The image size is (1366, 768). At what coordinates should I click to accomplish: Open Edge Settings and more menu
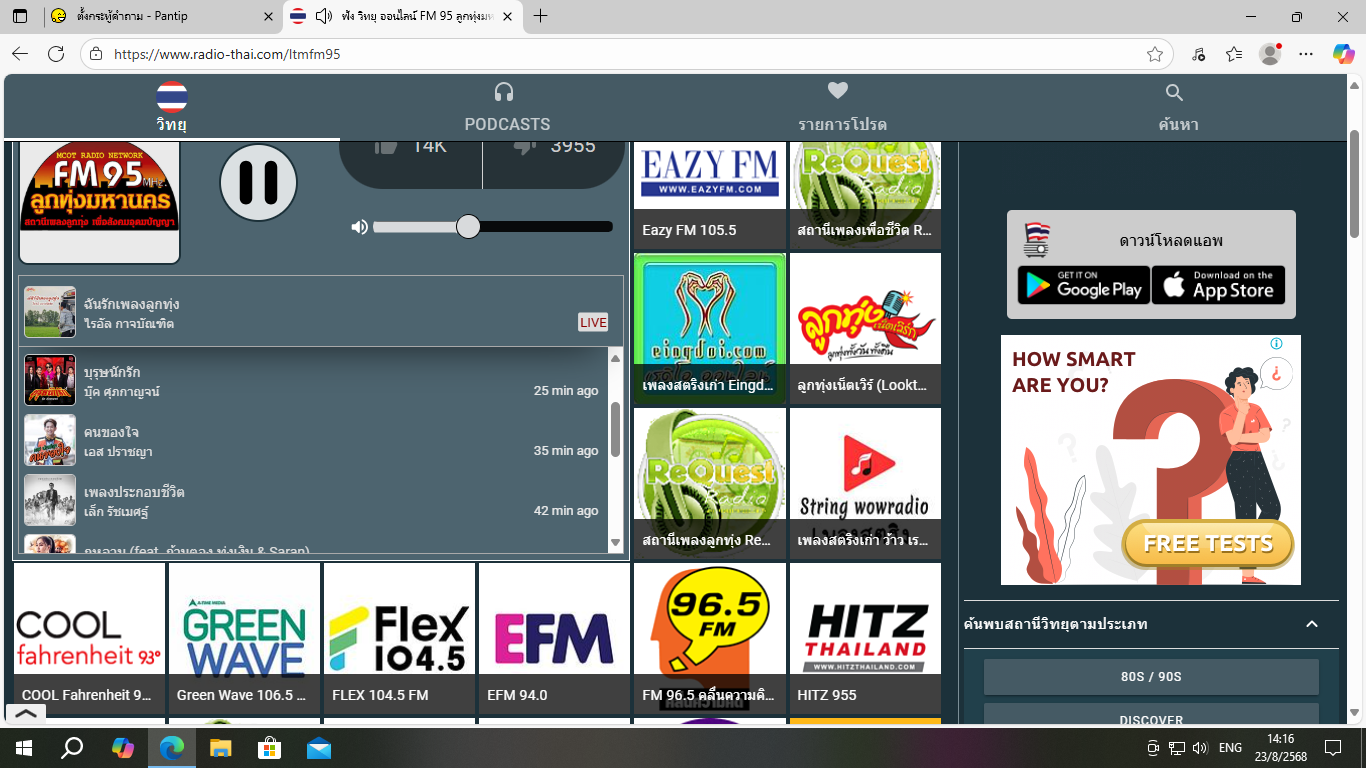1306,54
